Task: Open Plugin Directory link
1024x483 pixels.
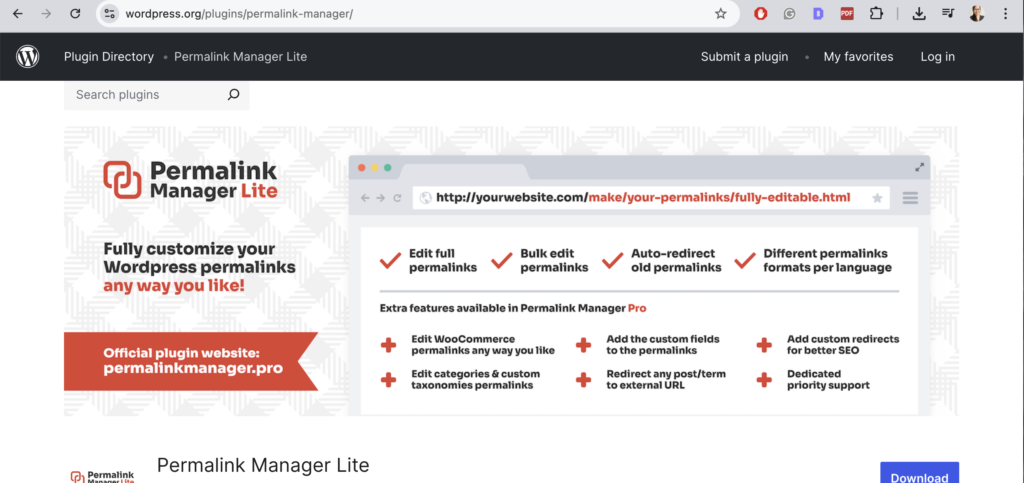Action: (109, 57)
